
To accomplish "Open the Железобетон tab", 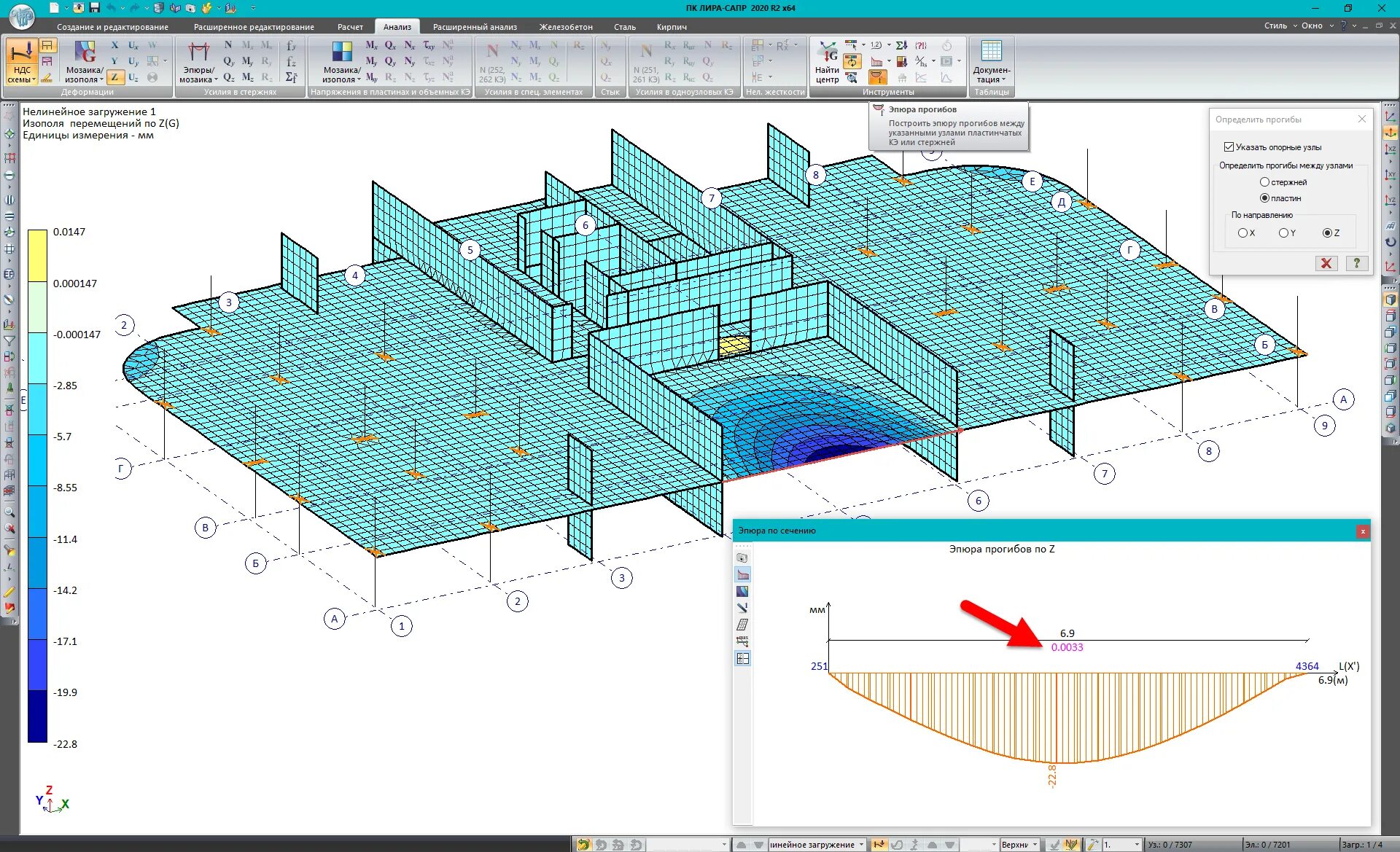I will 566,27.
